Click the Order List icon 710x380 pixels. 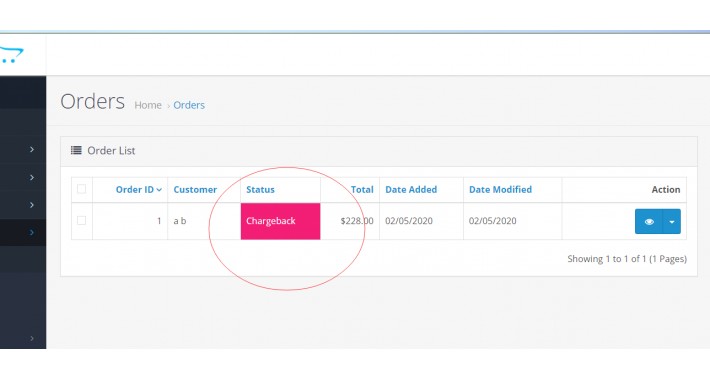point(76,150)
